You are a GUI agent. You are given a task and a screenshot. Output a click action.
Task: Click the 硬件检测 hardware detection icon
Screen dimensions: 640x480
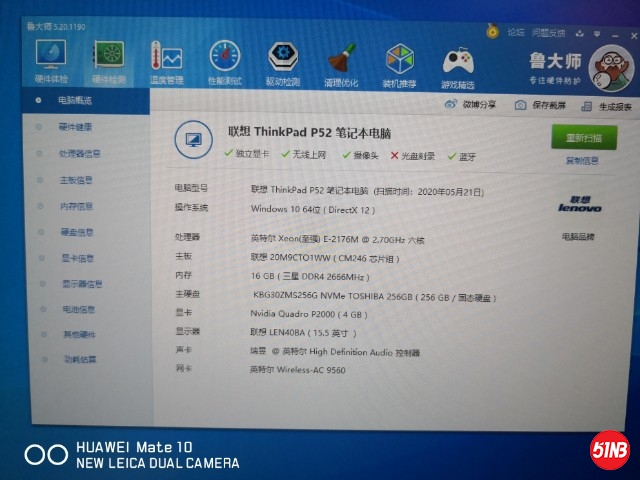[109, 60]
